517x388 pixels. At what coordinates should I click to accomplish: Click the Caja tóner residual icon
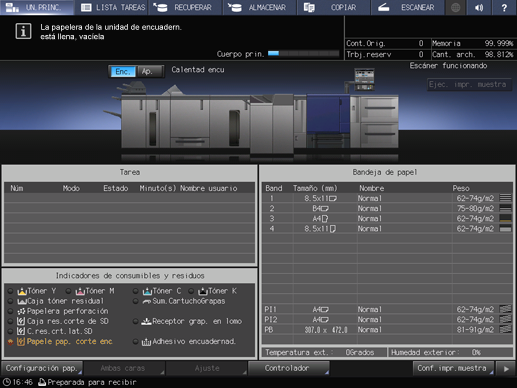pos(22,301)
